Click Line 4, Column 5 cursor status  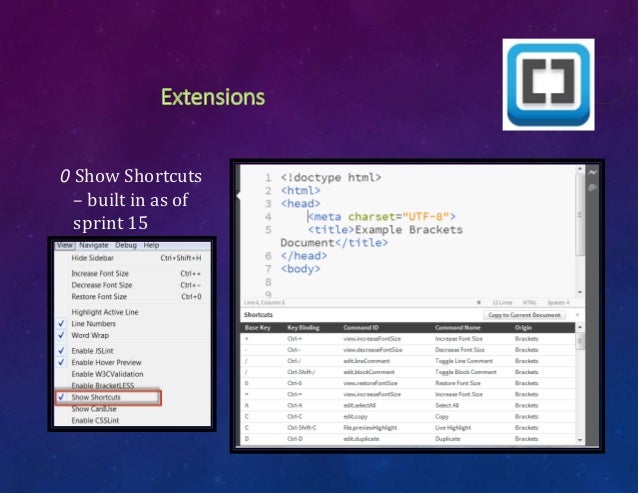[264, 302]
